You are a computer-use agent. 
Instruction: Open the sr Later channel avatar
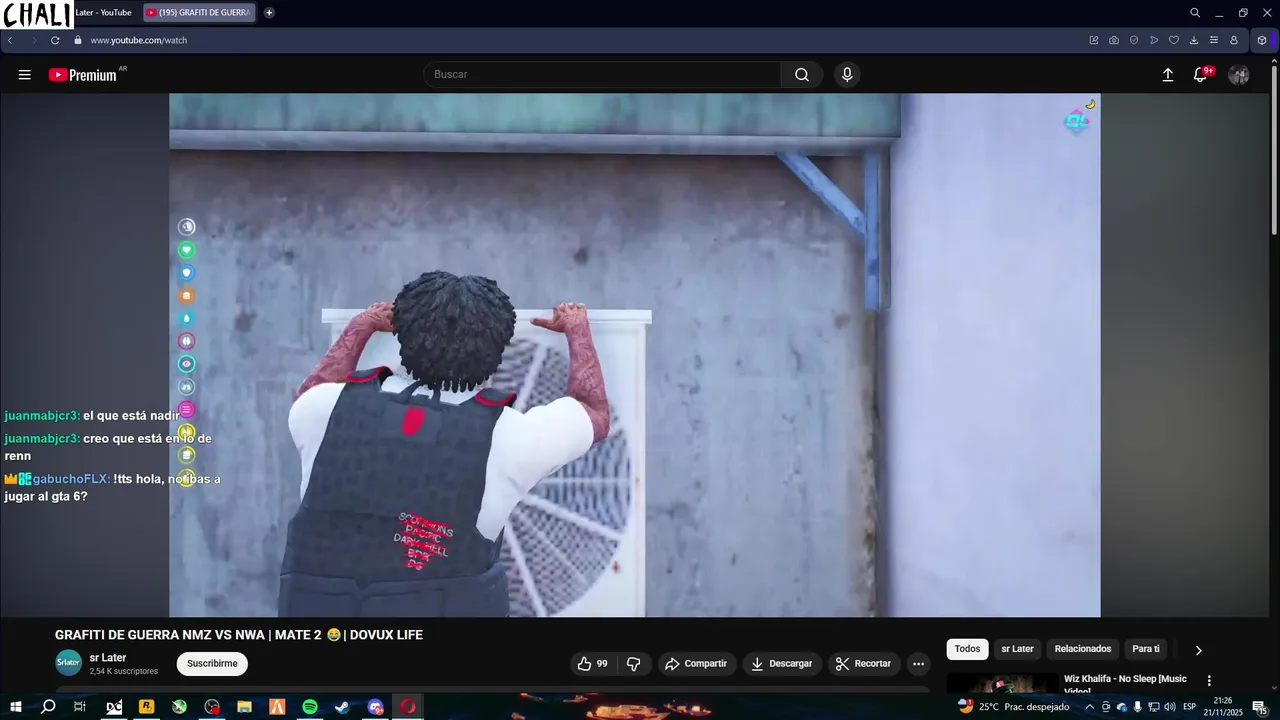tap(68, 663)
